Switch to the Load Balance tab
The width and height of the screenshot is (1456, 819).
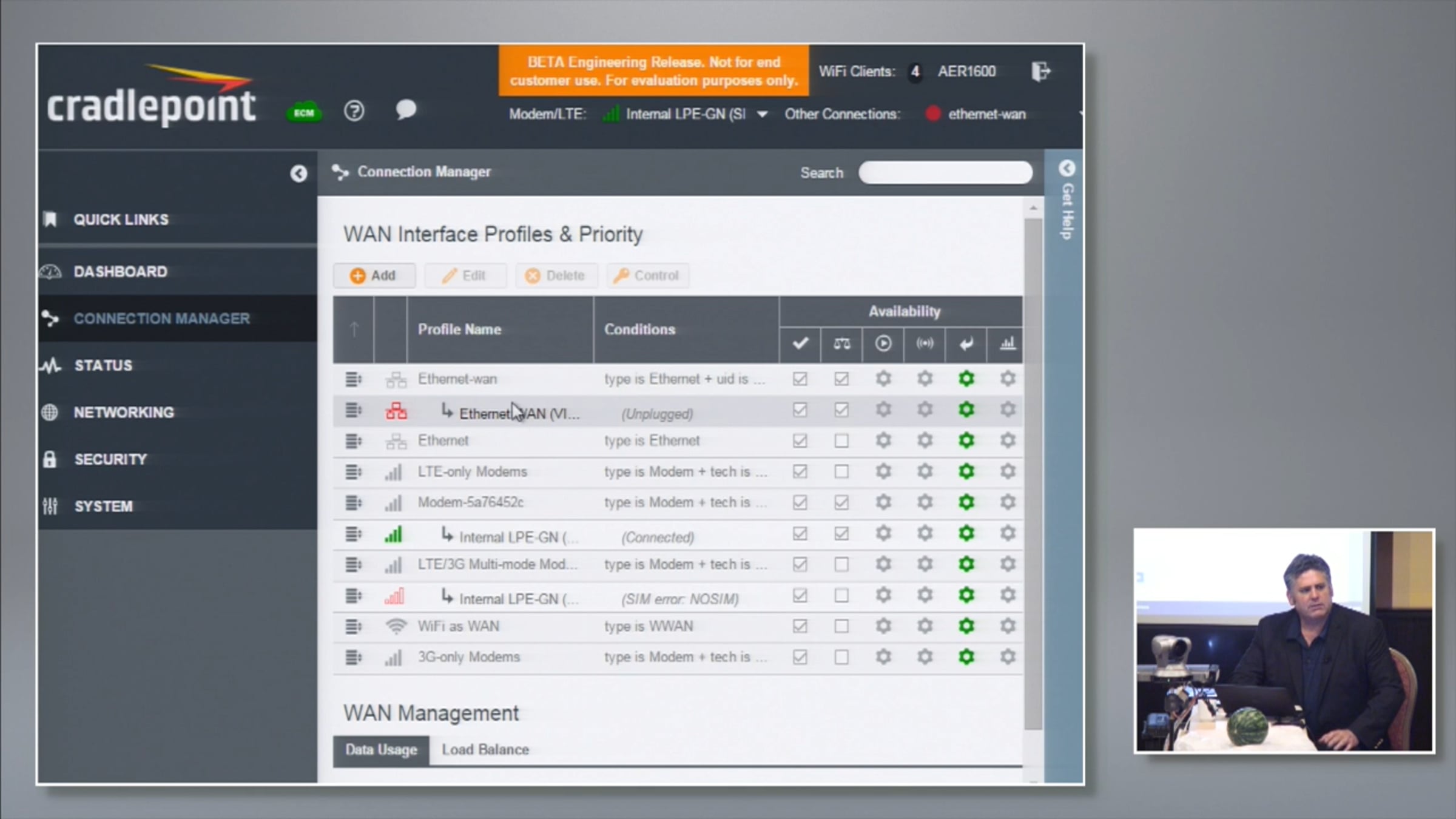coord(485,750)
